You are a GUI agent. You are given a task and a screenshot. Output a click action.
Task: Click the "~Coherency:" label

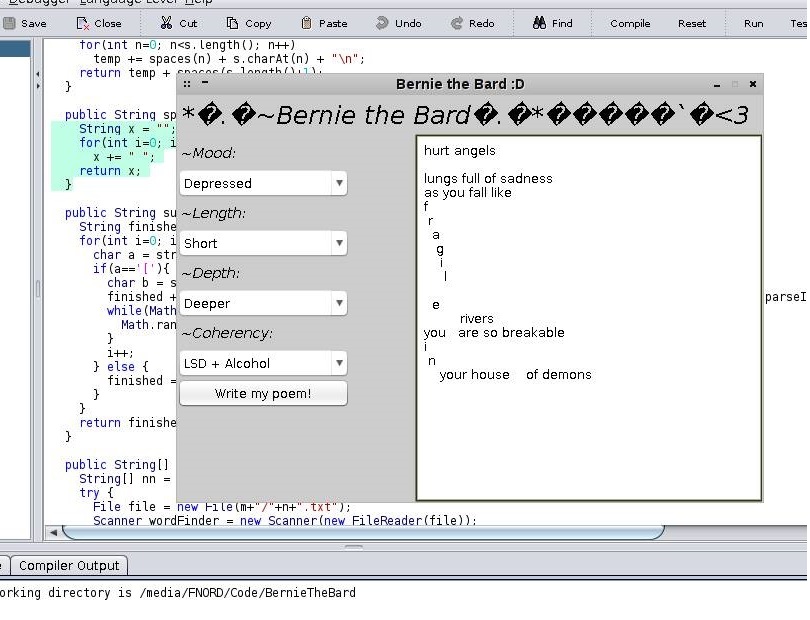[227, 333]
